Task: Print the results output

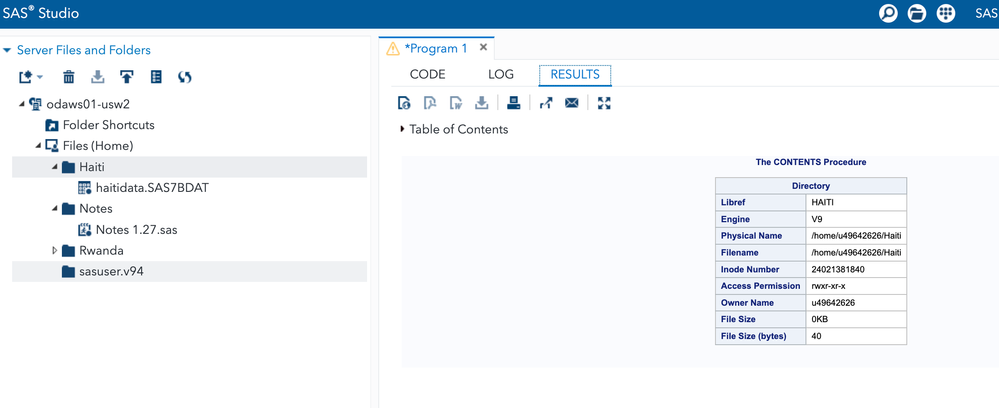Action: point(513,103)
